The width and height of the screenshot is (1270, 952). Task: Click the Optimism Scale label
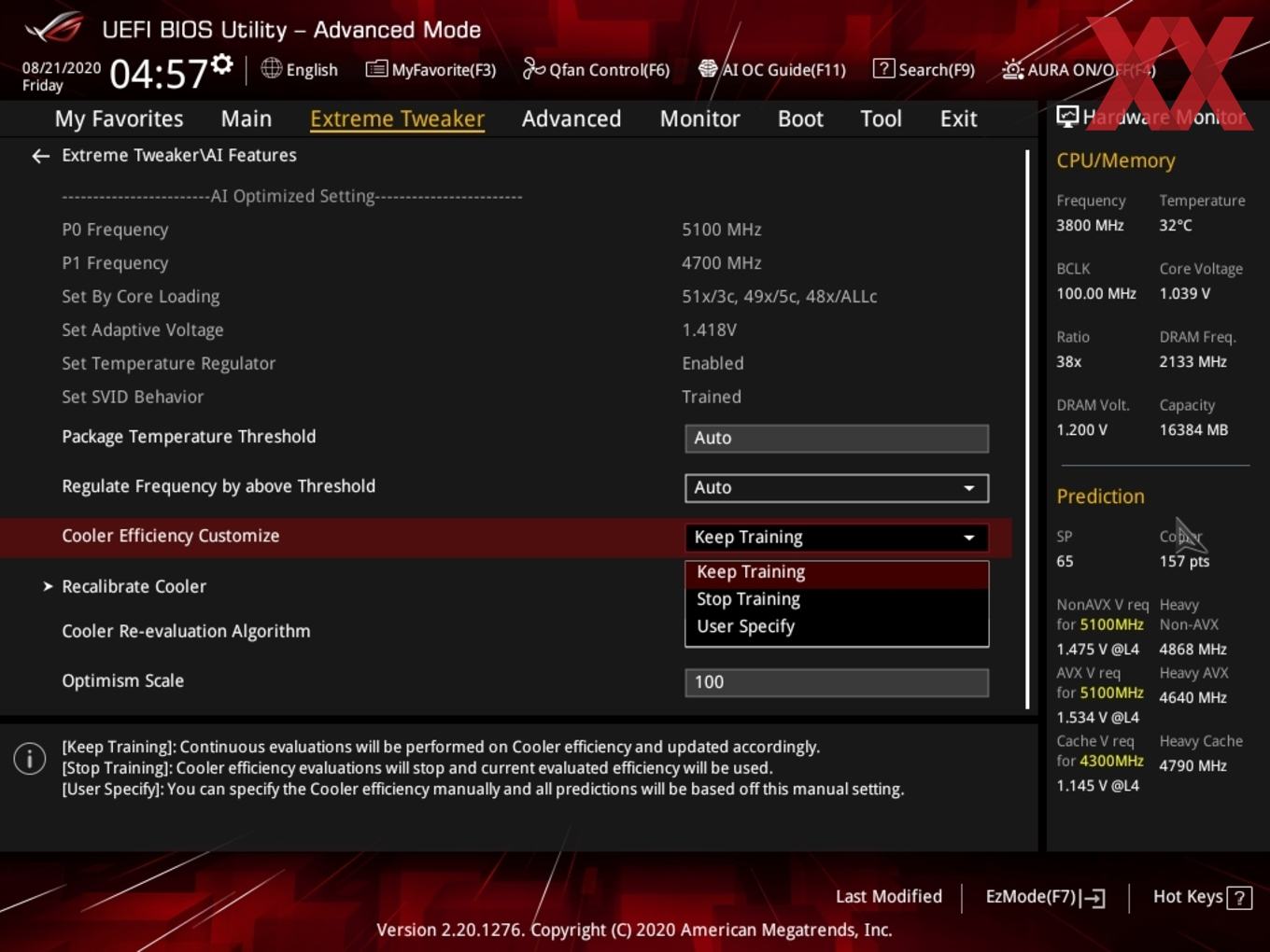click(122, 681)
